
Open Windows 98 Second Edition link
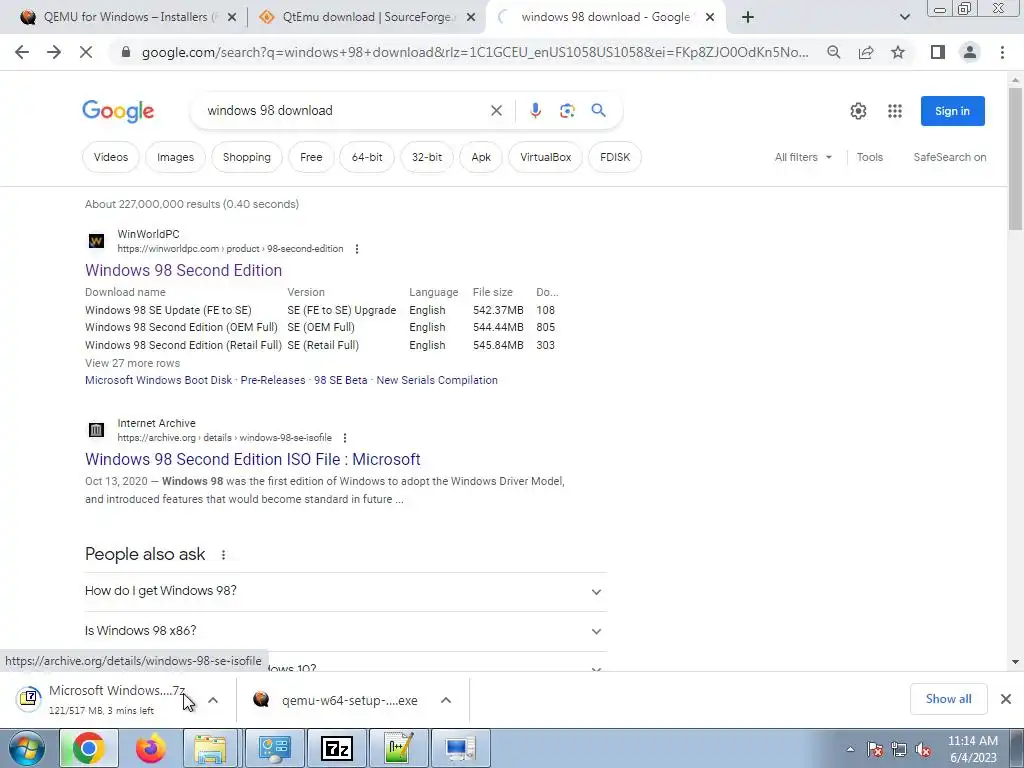point(184,270)
